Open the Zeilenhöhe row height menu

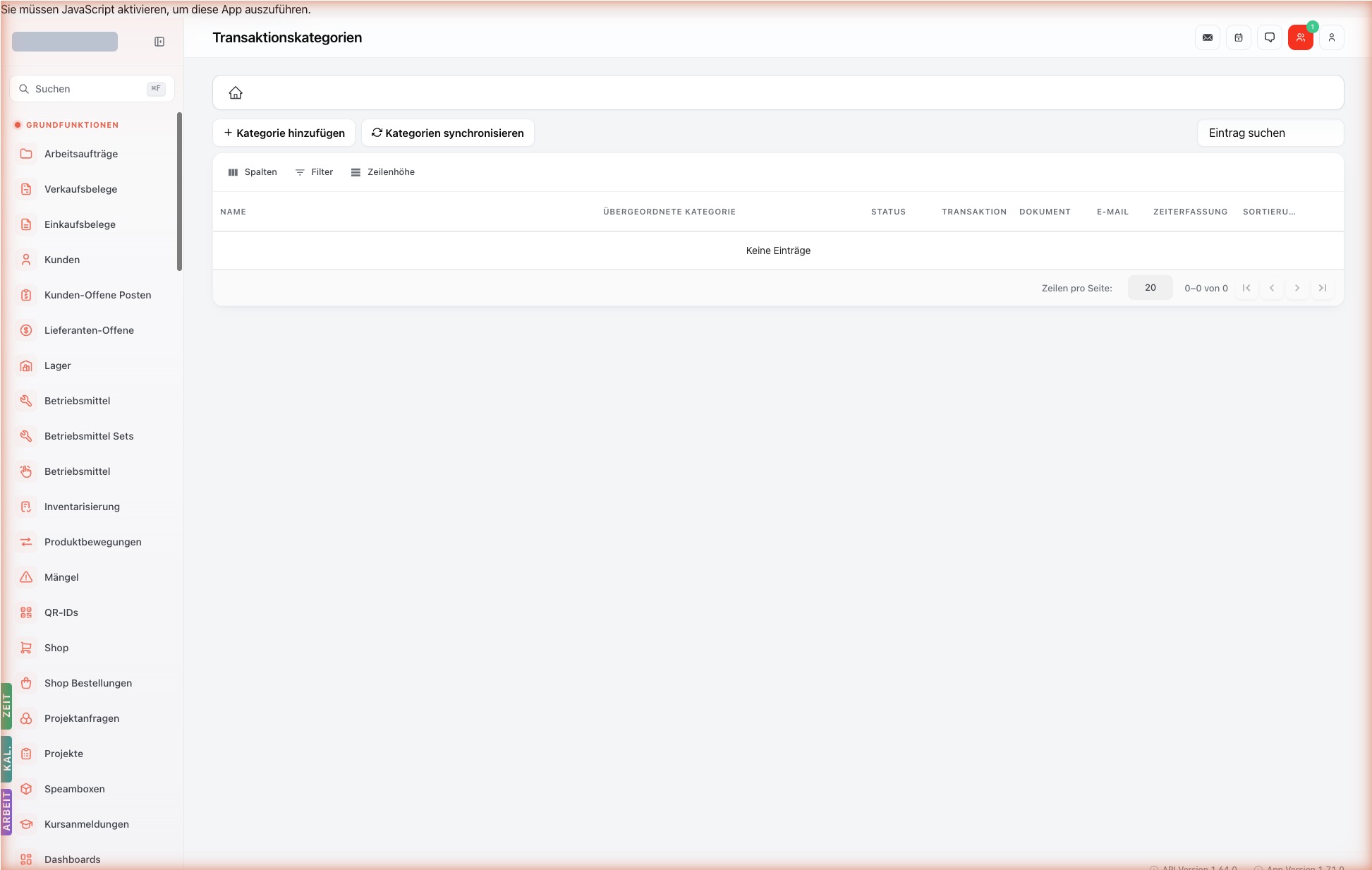click(x=383, y=172)
